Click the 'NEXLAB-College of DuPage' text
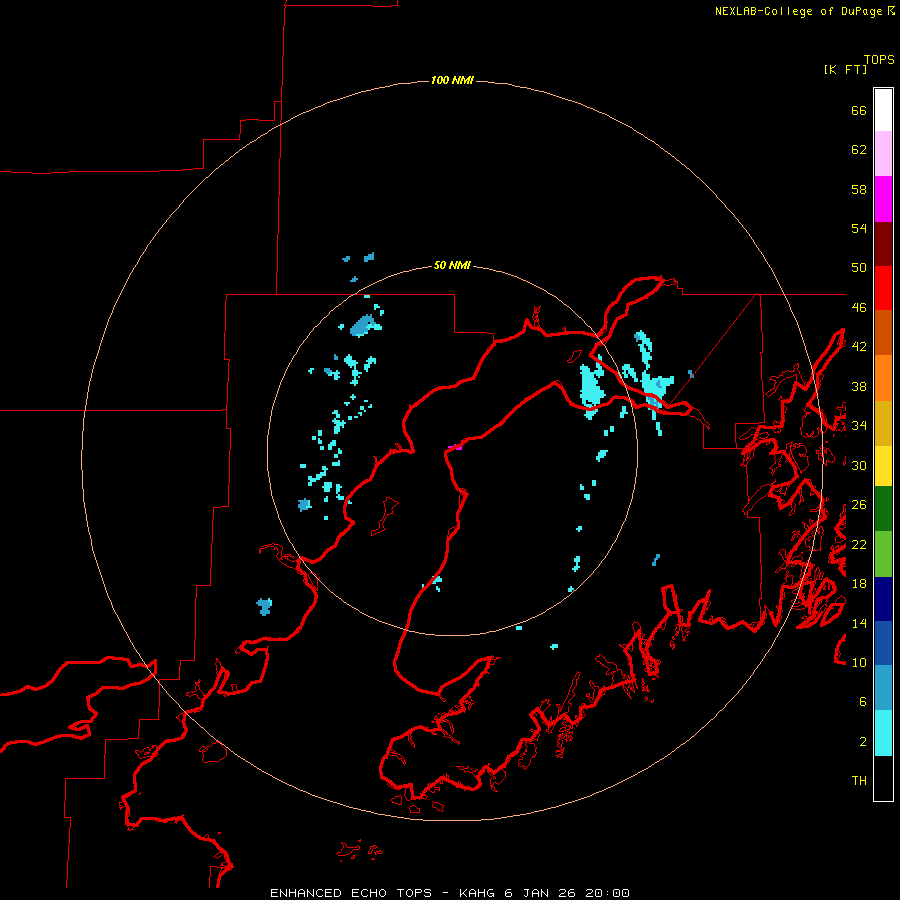The width and height of the screenshot is (900, 900). 798,11
